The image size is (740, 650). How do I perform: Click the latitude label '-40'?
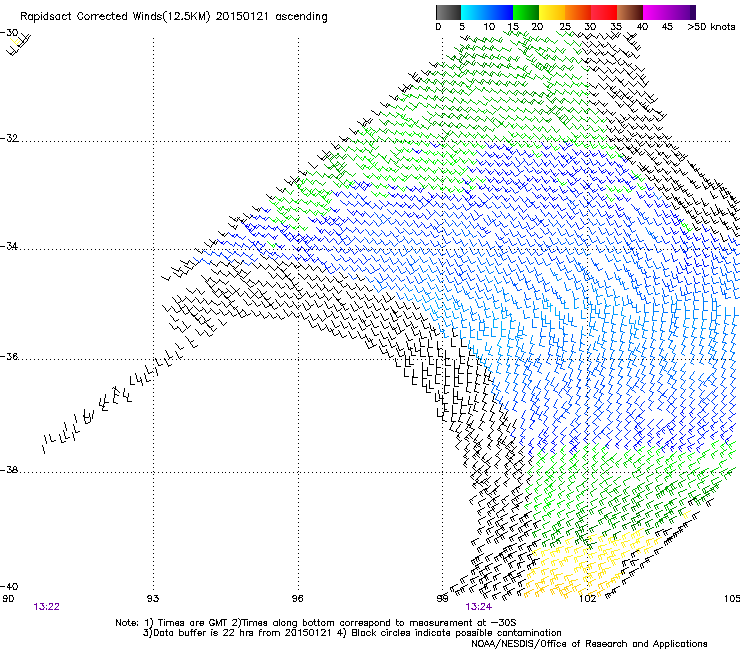(x=9, y=586)
